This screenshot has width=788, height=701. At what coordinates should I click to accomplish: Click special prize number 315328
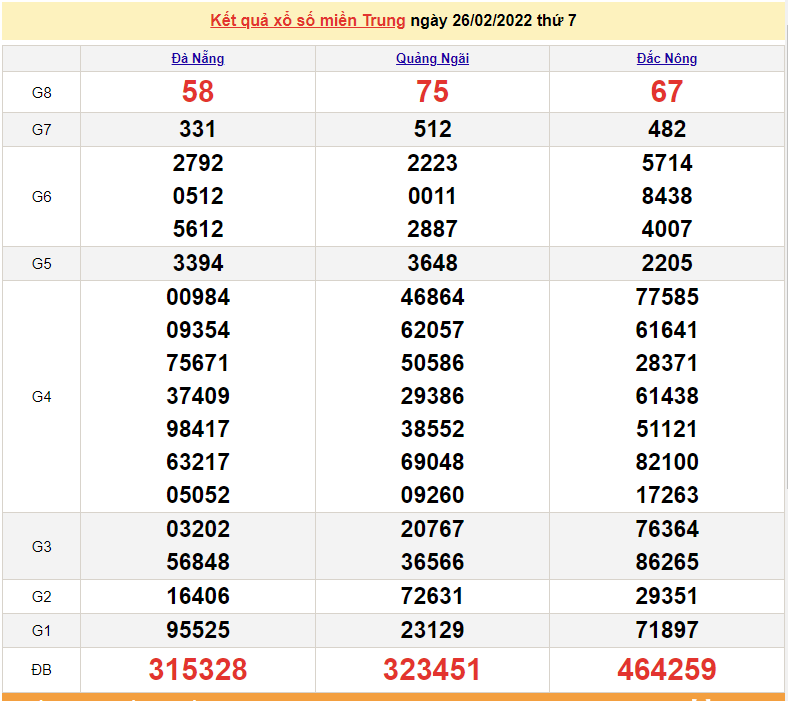pos(198,670)
